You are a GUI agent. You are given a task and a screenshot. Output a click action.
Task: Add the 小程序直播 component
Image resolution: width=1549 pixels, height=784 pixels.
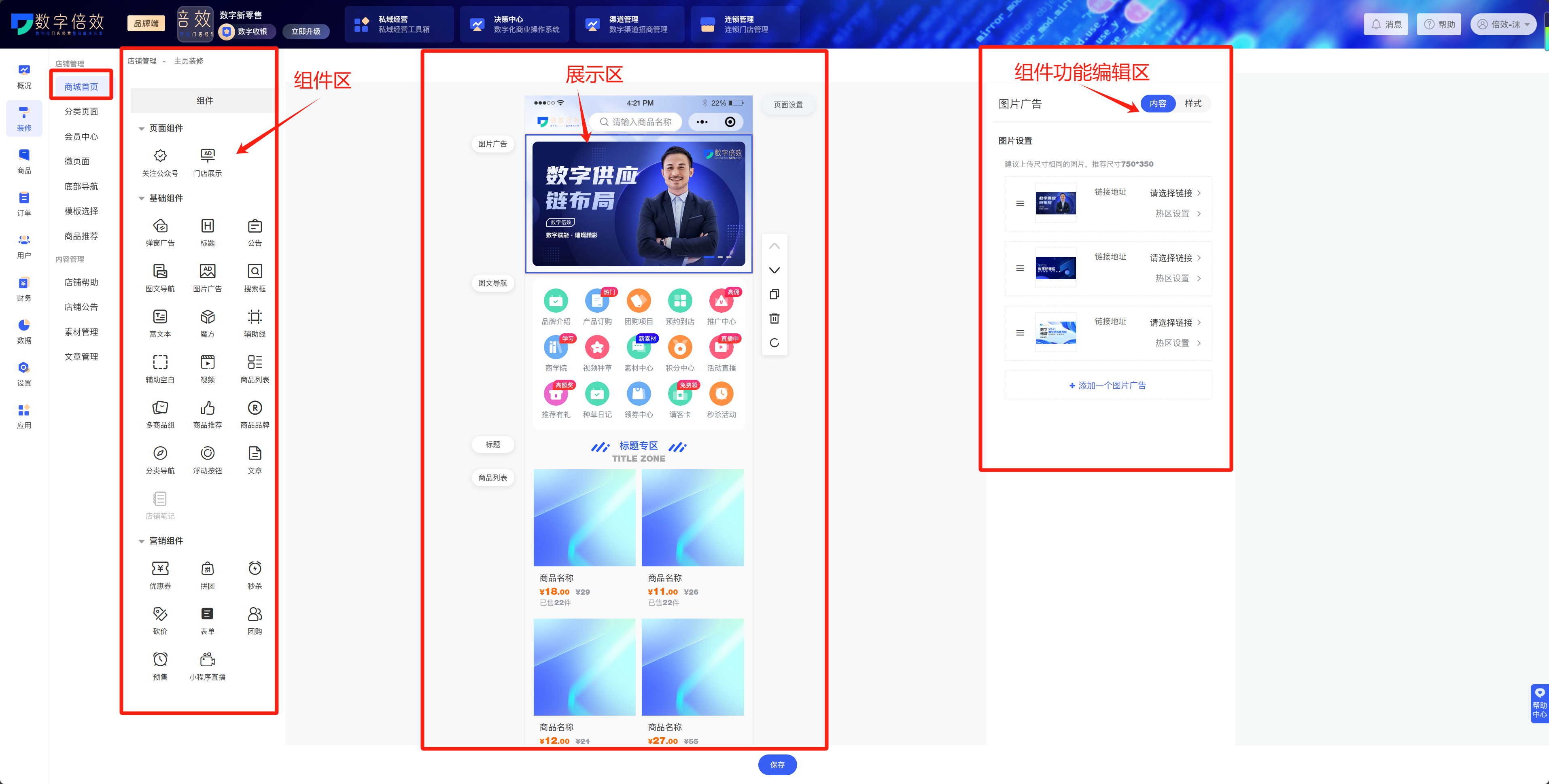tap(208, 666)
